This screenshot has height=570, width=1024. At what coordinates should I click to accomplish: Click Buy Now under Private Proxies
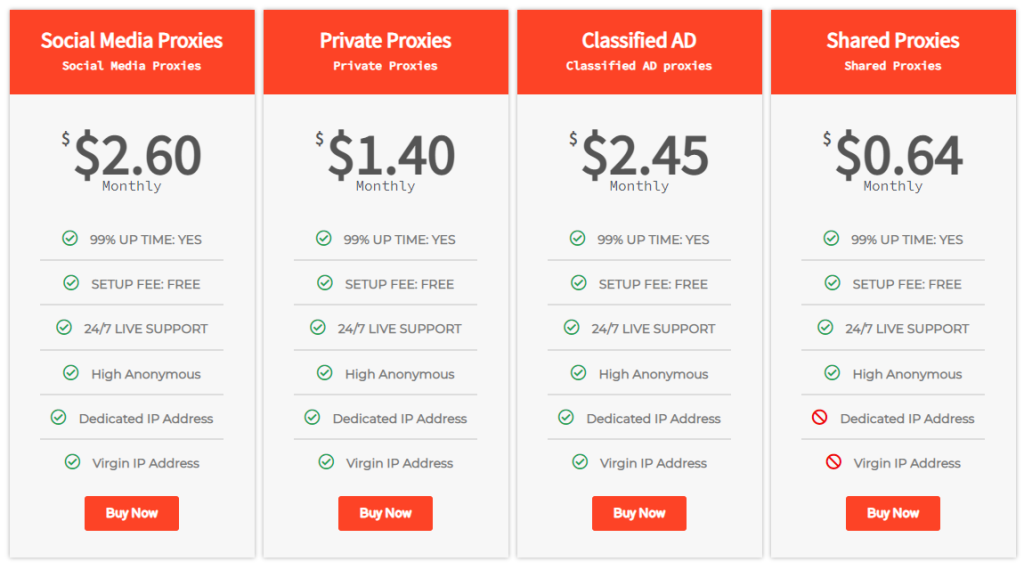385,513
